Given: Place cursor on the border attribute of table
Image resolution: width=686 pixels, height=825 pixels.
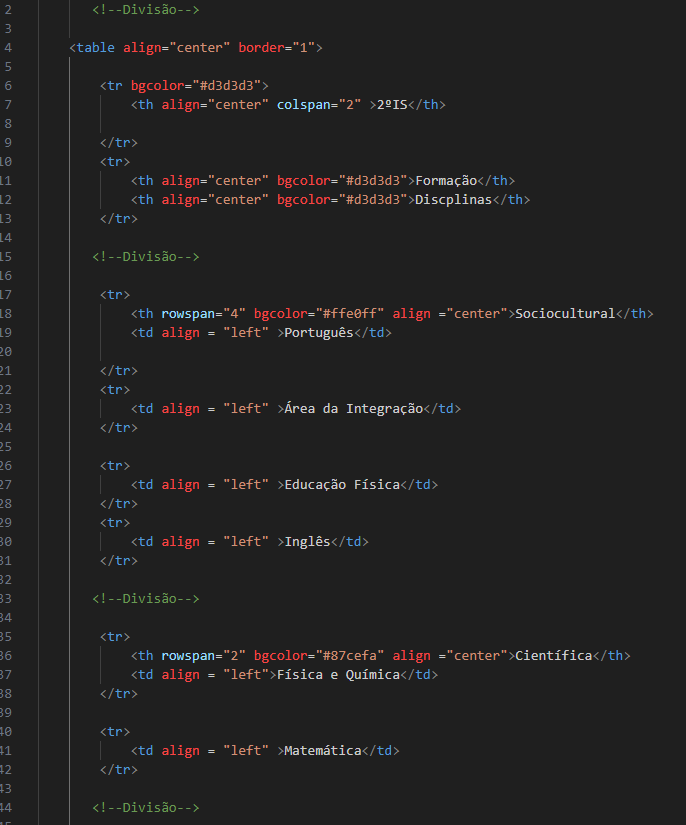Looking at the screenshot, I should click(x=261, y=47).
